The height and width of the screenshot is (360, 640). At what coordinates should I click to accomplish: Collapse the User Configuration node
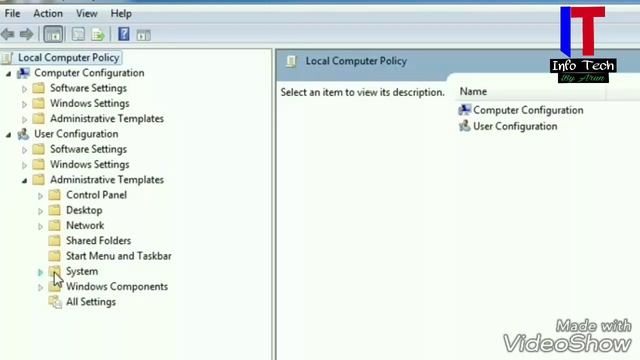[x=8, y=135]
